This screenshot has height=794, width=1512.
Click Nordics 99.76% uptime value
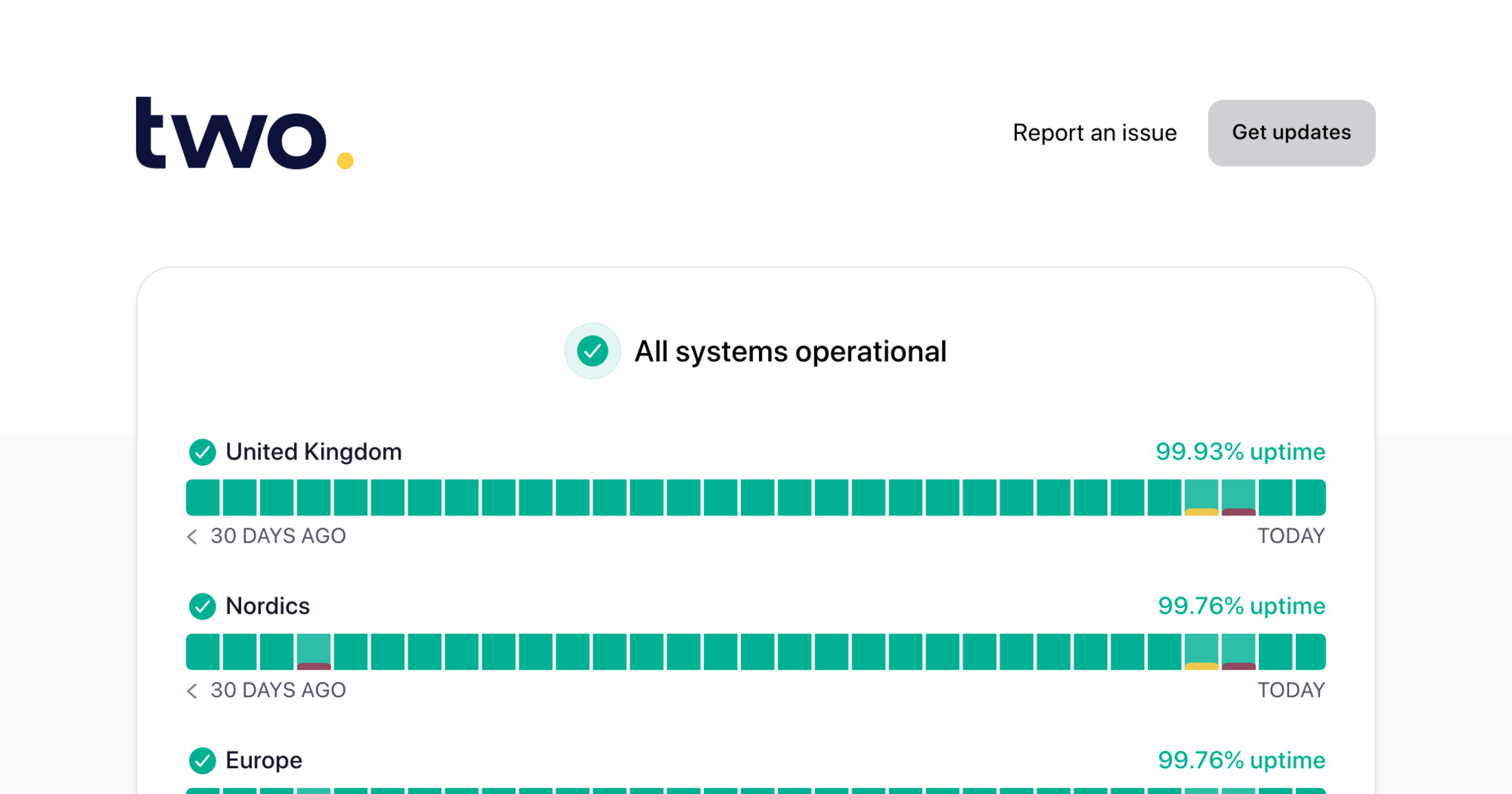[1242, 606]
